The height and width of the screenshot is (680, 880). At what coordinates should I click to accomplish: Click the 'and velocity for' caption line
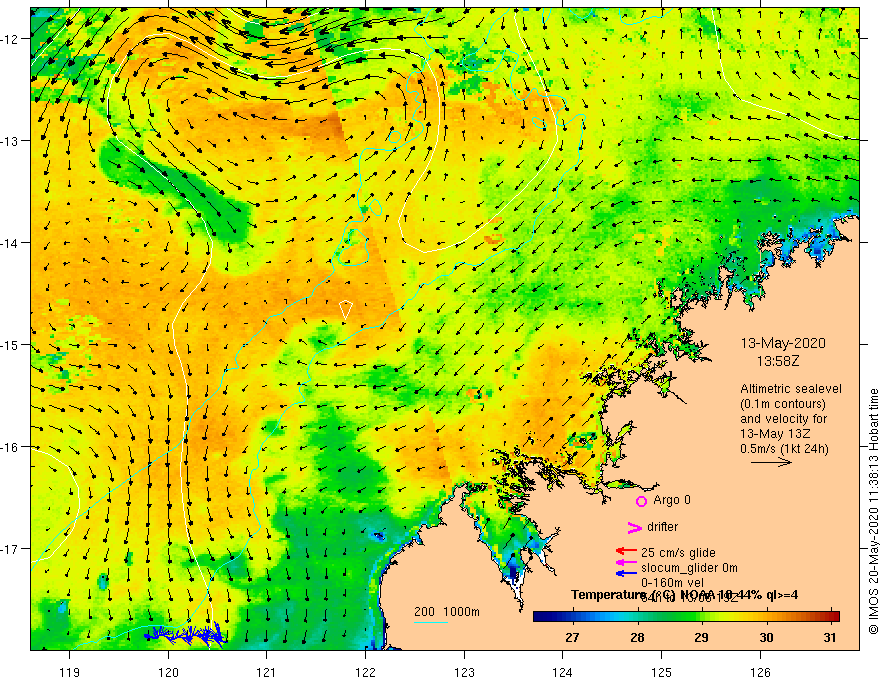point(783,419)
